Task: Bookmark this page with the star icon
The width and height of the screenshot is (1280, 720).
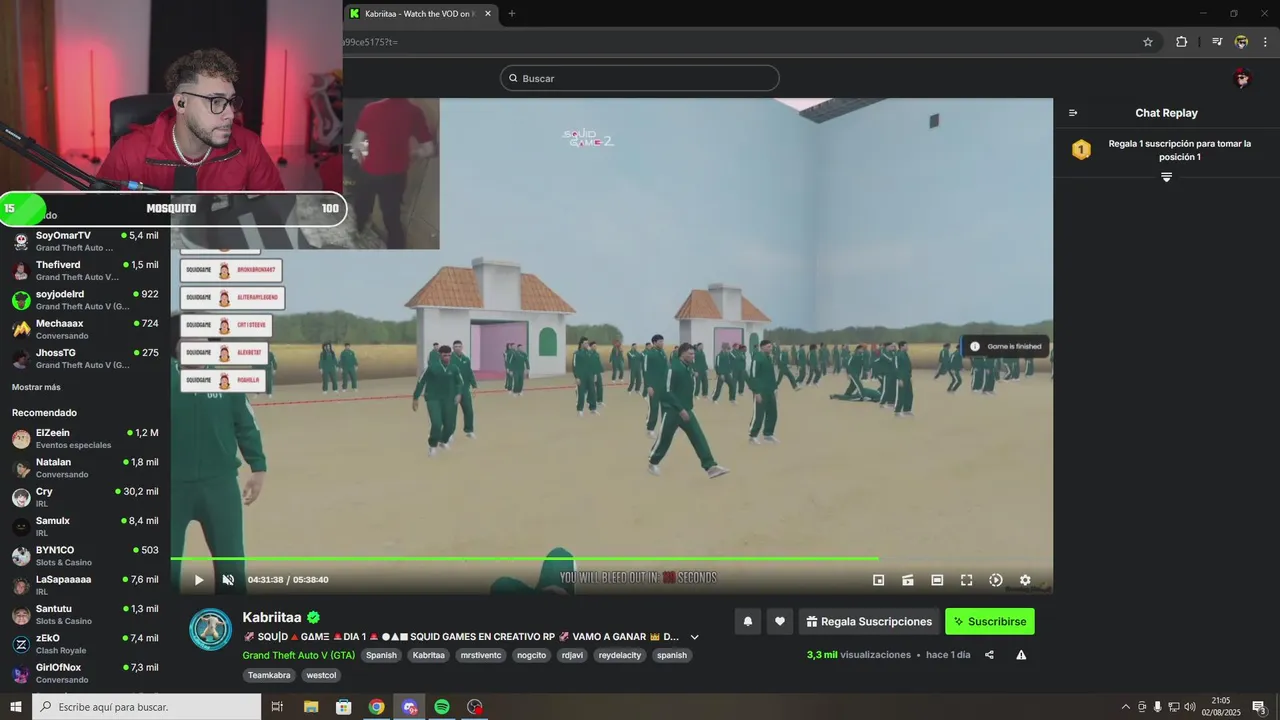Action: [1148, 42]
